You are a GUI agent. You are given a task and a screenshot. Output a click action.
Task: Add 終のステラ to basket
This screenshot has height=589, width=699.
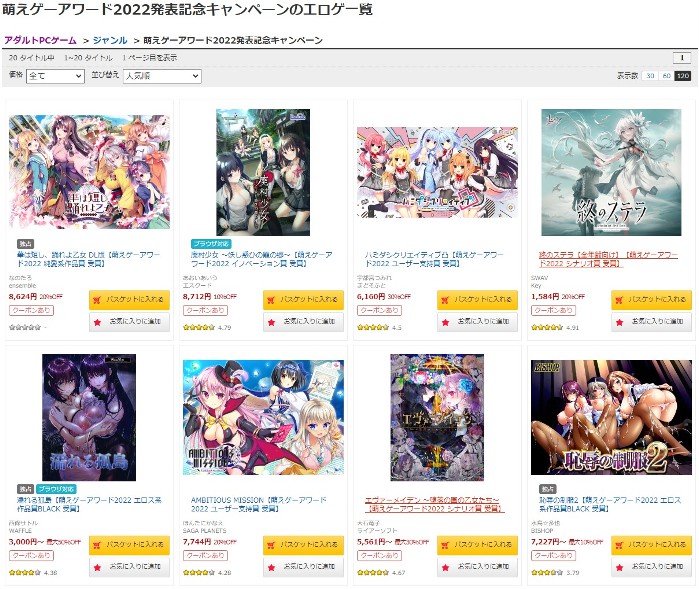tap(651, 300)
